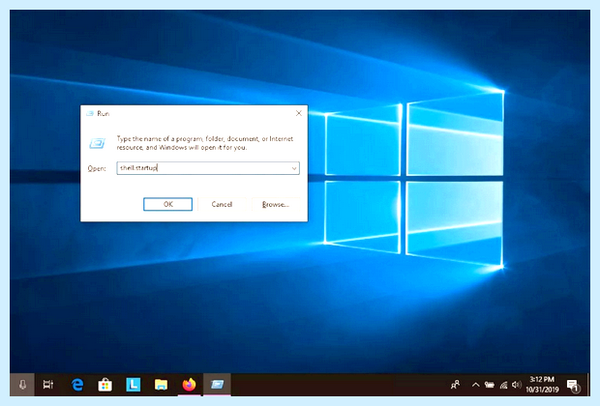Open the Action Center notification icon
Screen dimensions: 600x406
574,385
